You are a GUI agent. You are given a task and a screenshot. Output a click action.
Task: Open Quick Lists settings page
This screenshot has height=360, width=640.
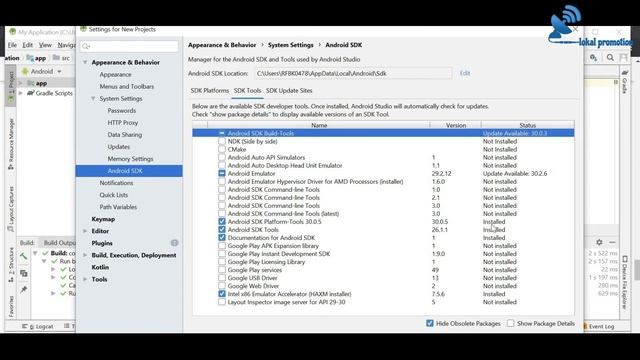[113, 195]
